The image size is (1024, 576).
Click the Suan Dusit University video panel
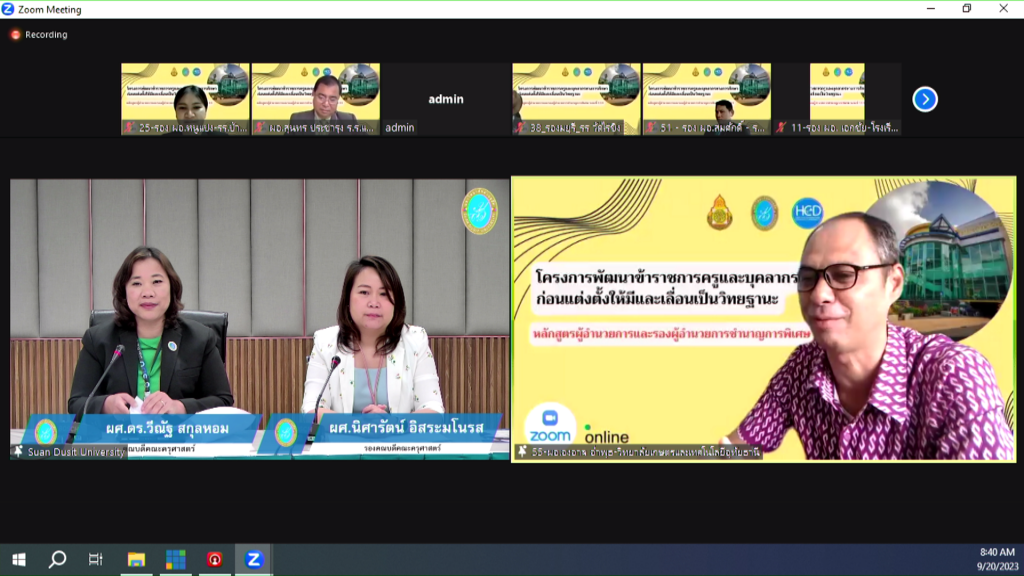click(260, 318)
